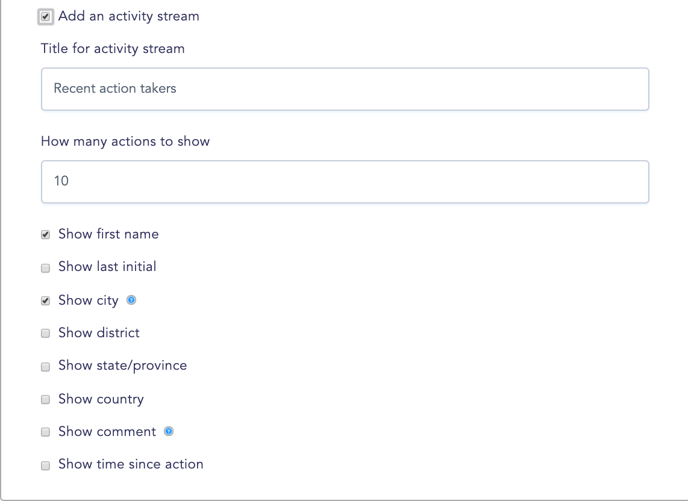The image size is (688, 501).
Task: Enable the Show last initial checkbox
Action: (x=45, y=268)
